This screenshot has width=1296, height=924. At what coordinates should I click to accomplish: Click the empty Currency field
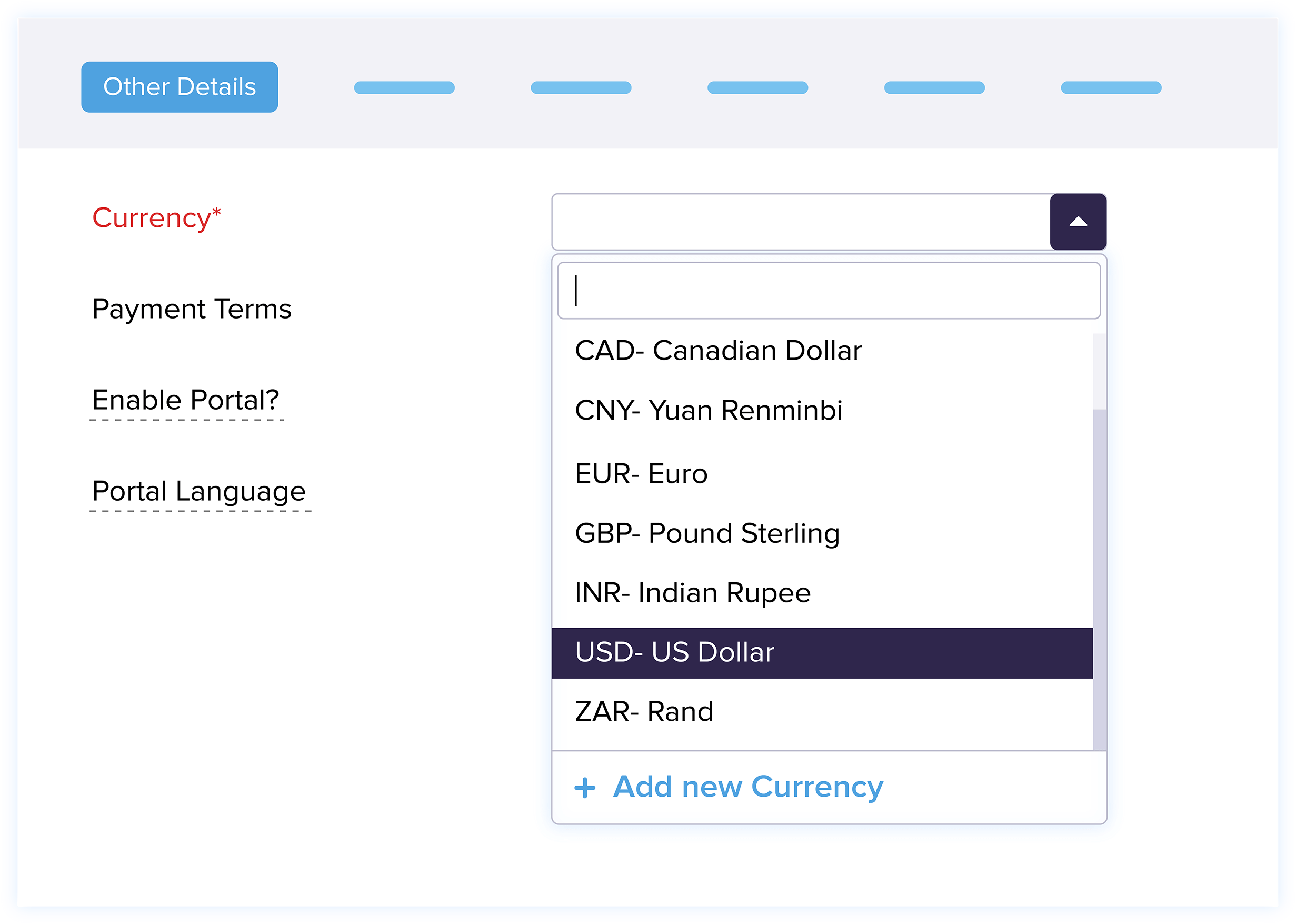[x=796, y=221]
